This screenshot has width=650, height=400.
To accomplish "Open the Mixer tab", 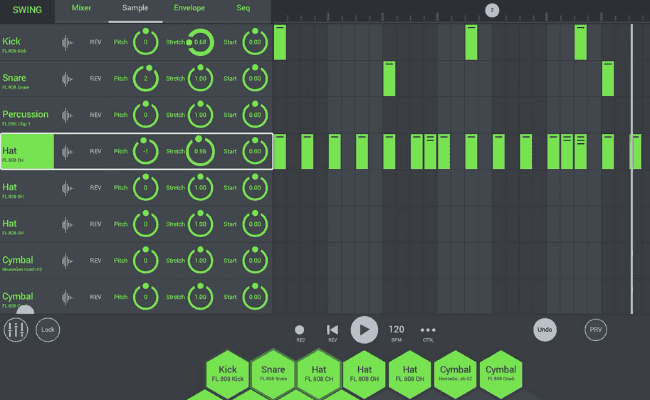I will click(x=81, y=8).
